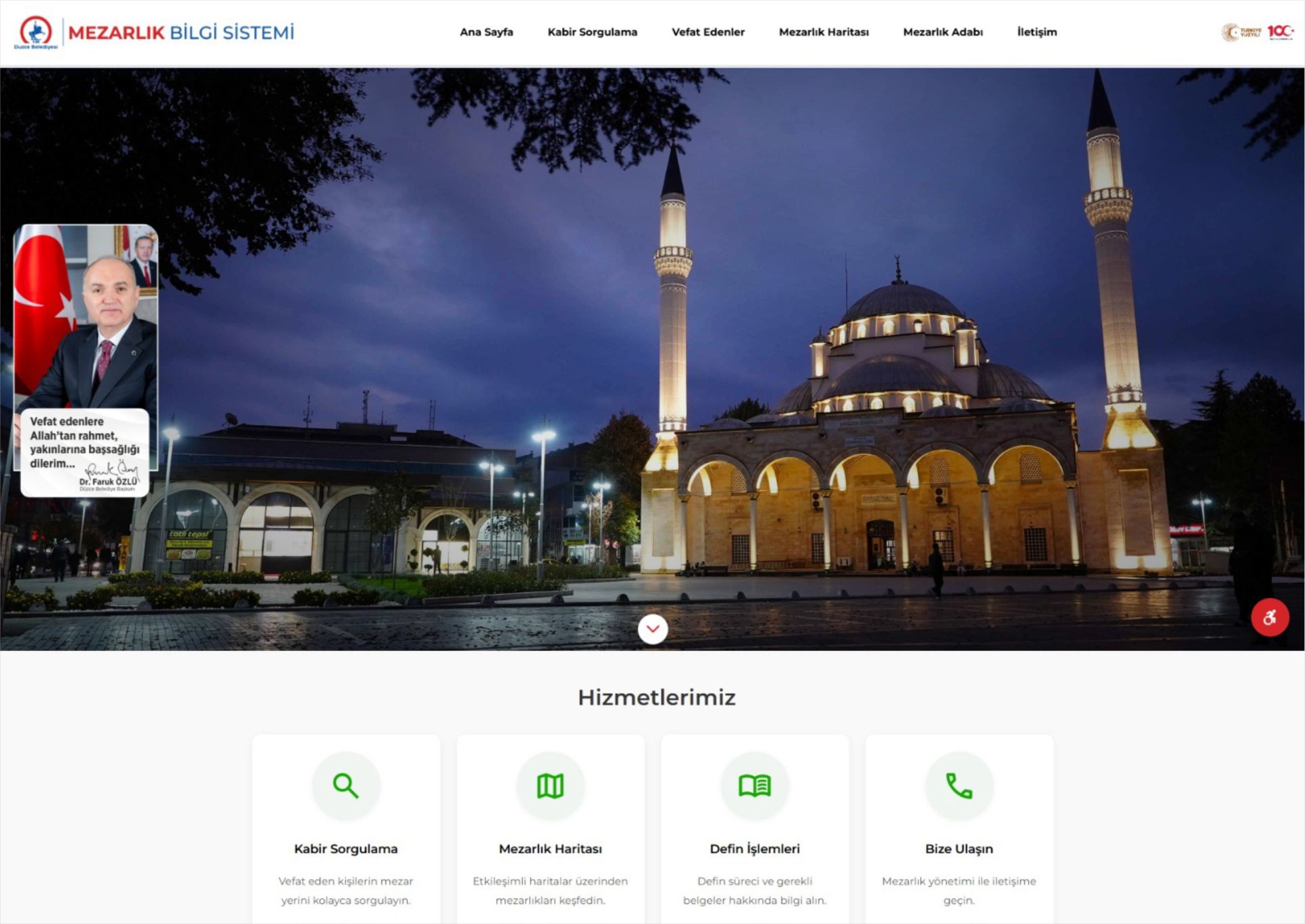The height and width of the screenshot is (924, 1305).
Task: Select the Kabir Sorgulama magnifier icon
Action: pos(348,786)
